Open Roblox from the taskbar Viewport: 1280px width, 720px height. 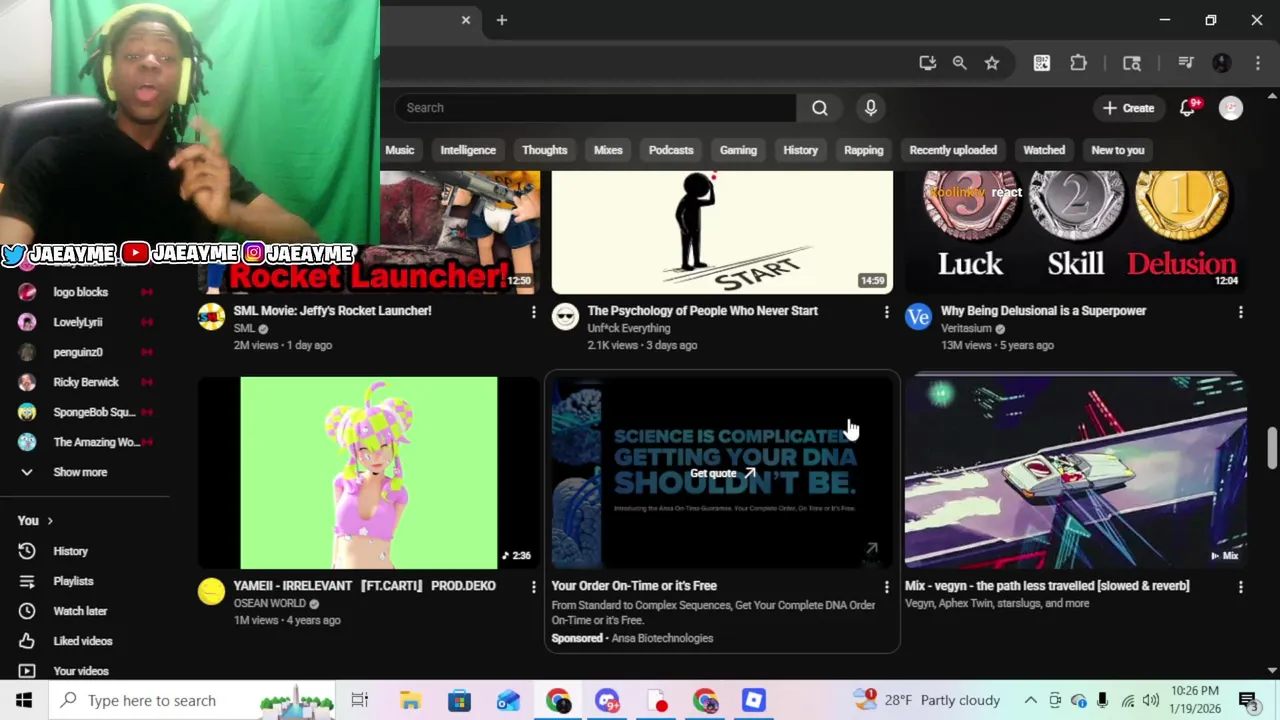coord(754,700)
